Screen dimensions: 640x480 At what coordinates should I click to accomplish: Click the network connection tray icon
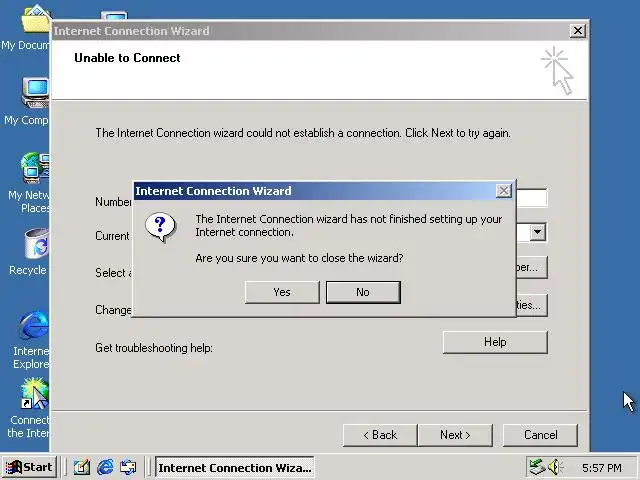point(537,467)
